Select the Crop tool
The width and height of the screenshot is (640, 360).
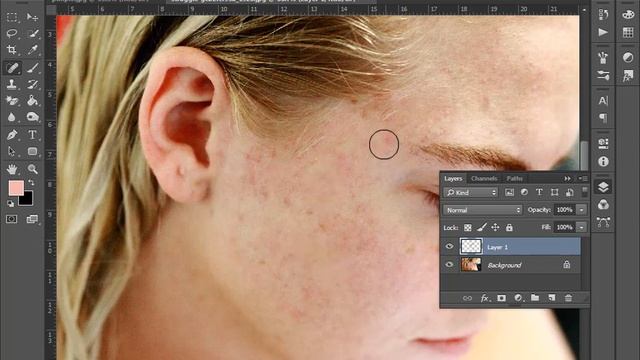12,50
